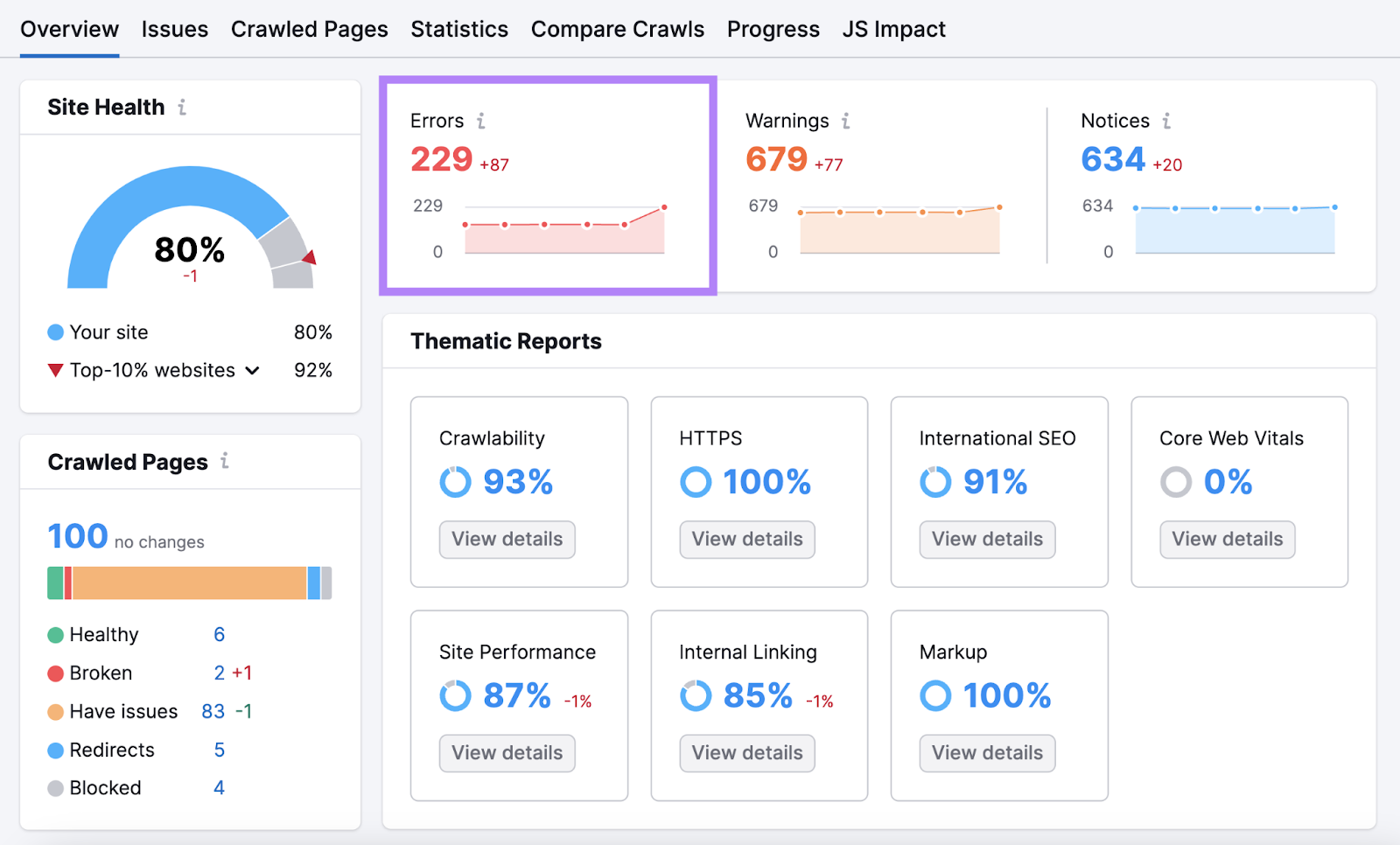Click the Errors info icon

tap(482, 121)
